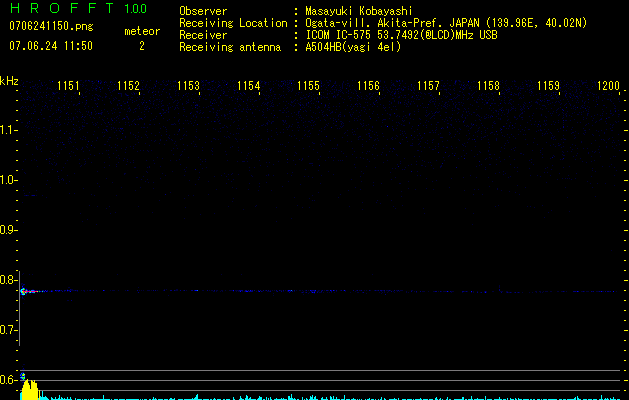Click the HROFFT title text
Image resolution: width=629 pixels, height=400 pixels.
click(x=62, y=8)
